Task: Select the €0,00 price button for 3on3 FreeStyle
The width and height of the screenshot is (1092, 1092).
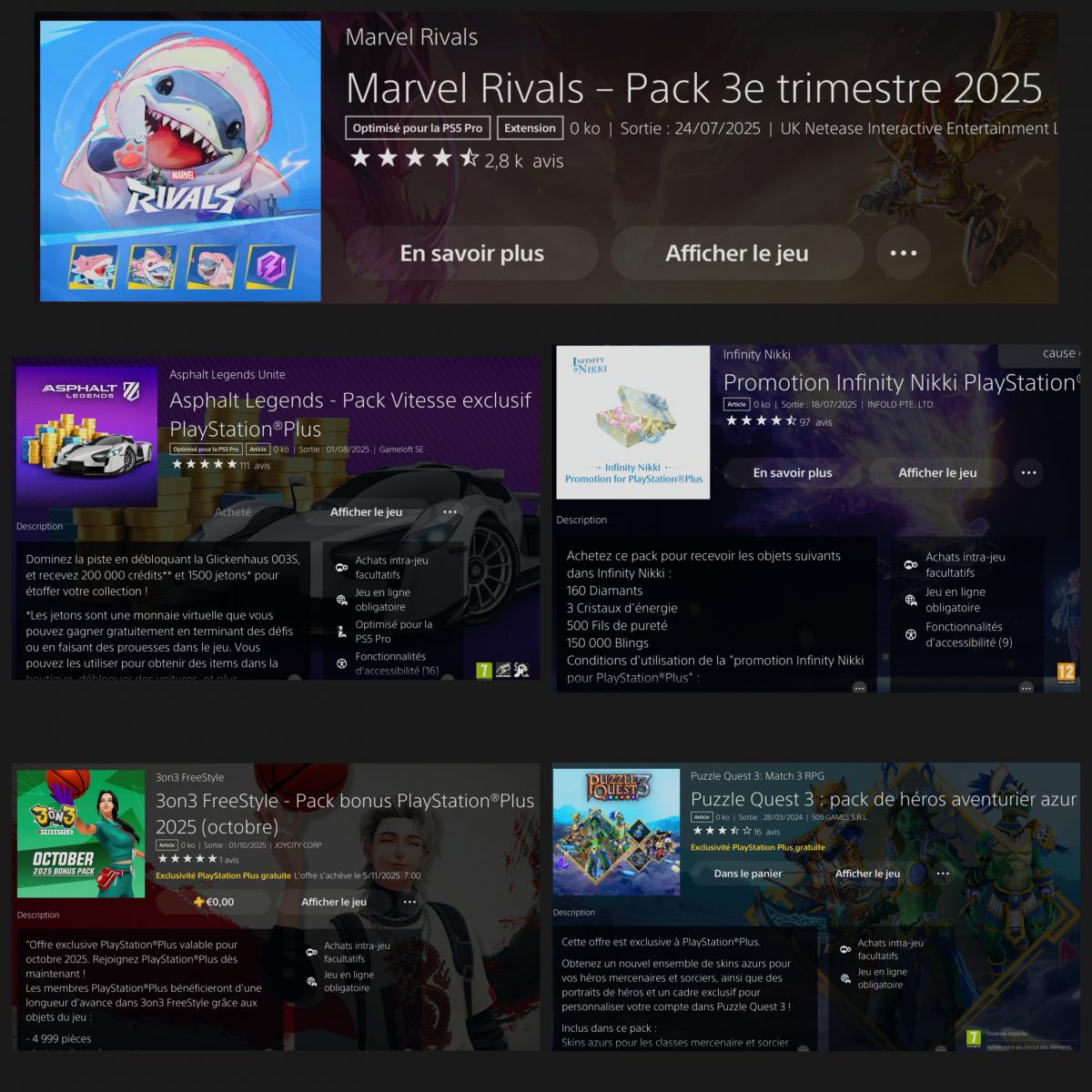Action: click(214, 902)
